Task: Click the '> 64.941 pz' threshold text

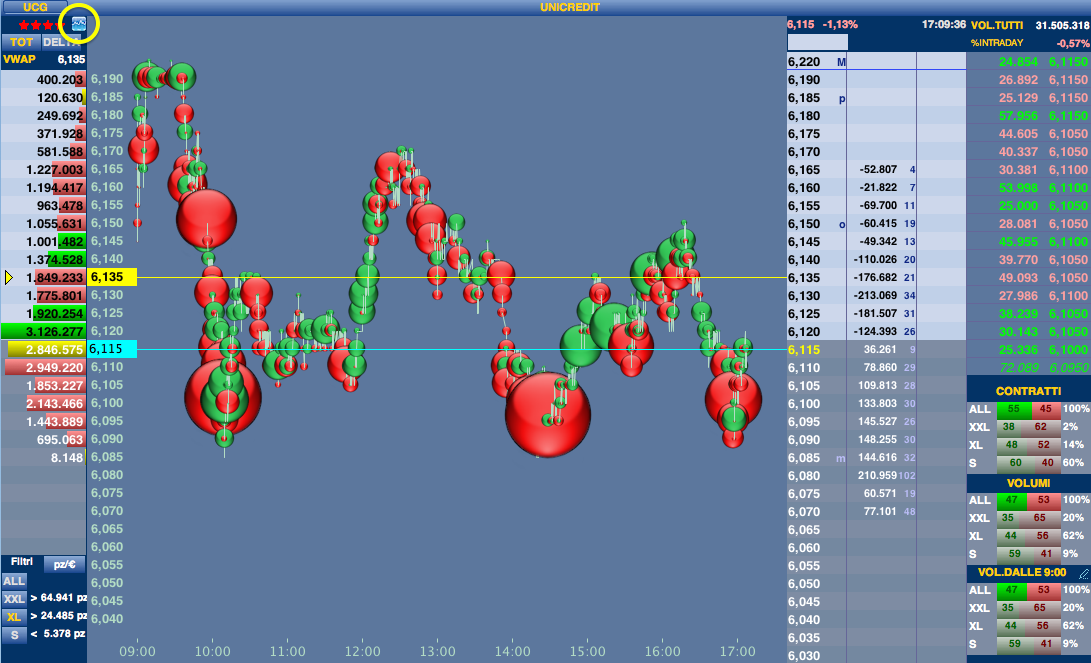Action: coord(58,598)
